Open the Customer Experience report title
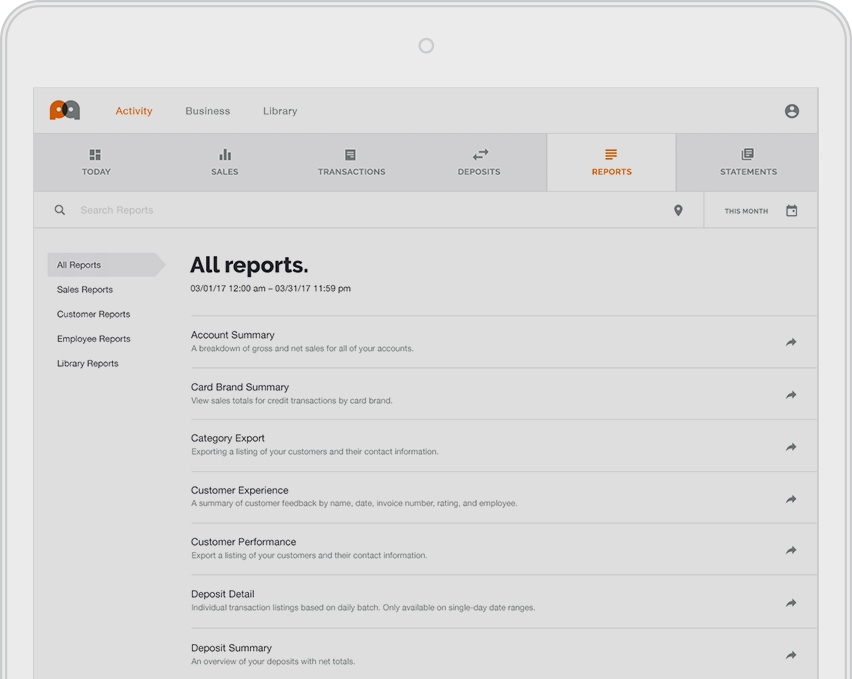The width and height of the screenshot is (852, 679). (240, 490)
